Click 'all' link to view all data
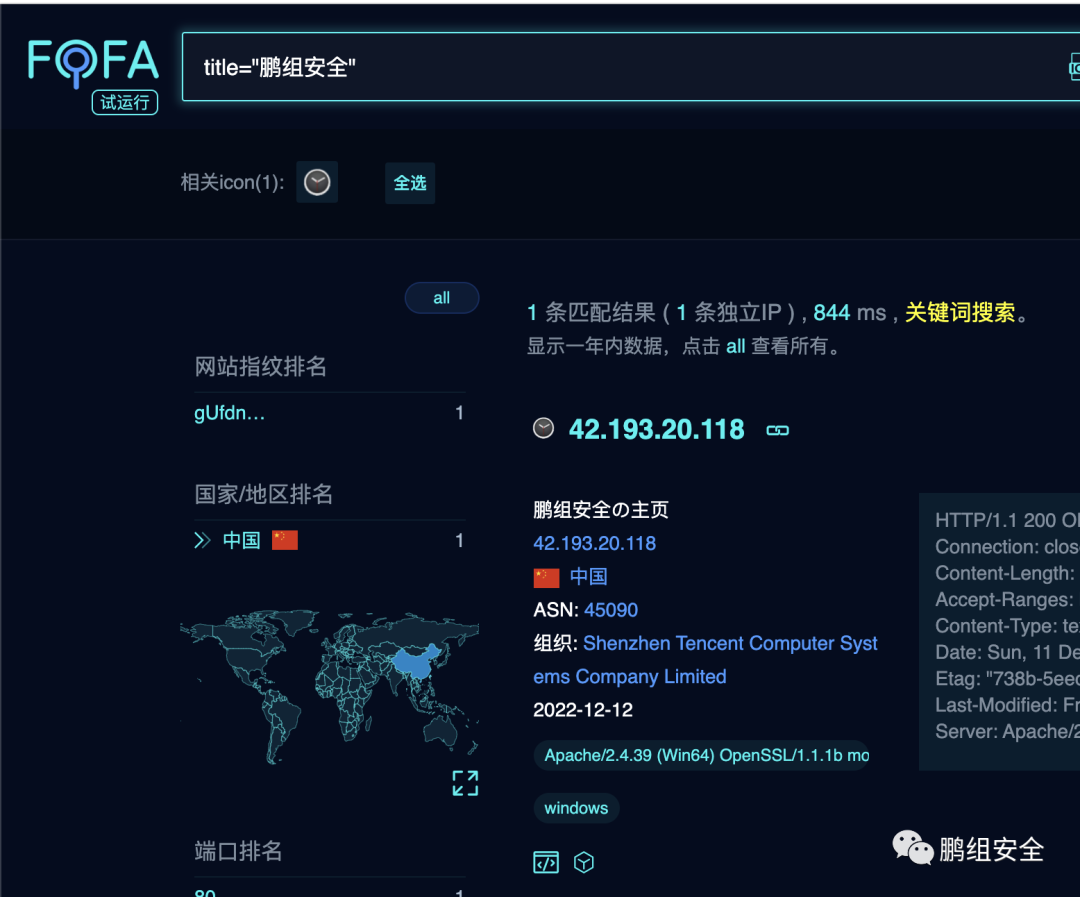This screenshot has height=897, width=1080. pyautogui.click(x=736, y=346)
